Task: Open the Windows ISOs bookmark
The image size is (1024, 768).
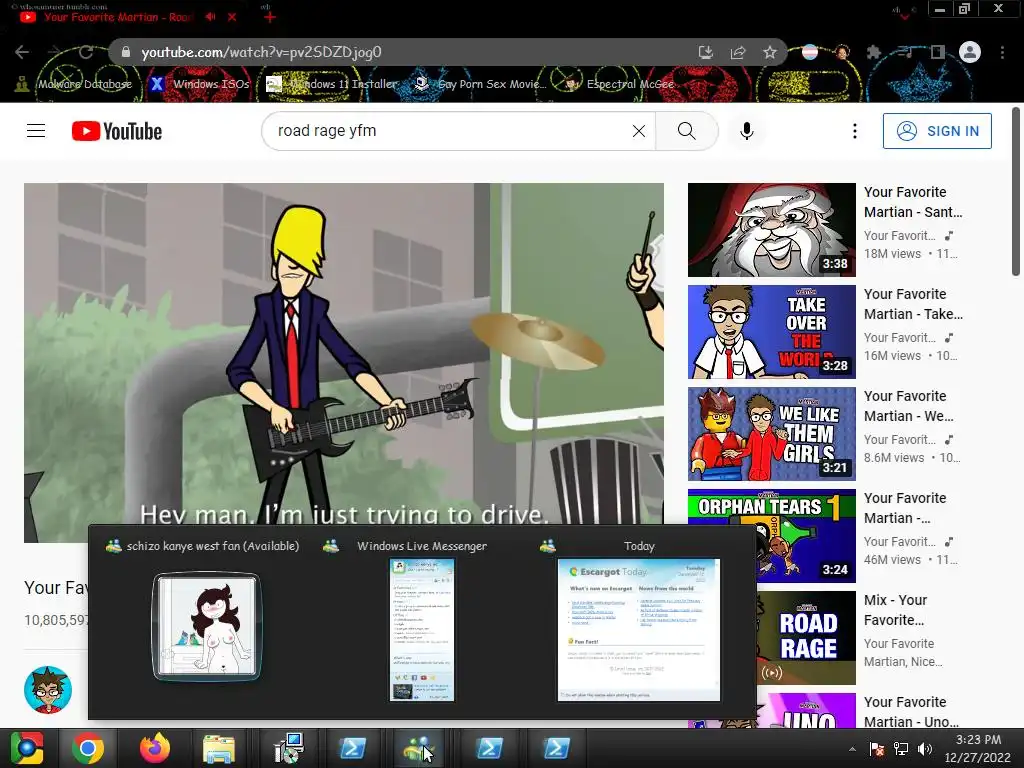Action: pos(199,84)
